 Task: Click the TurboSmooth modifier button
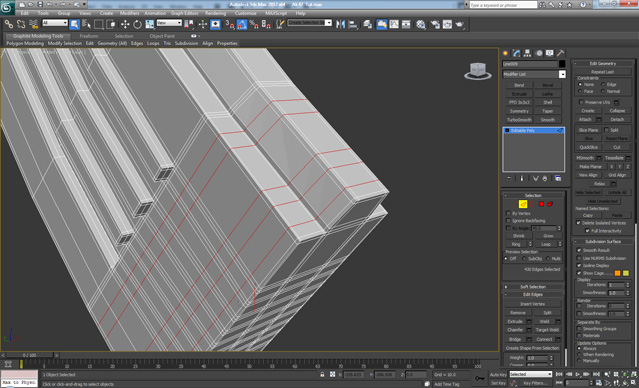pyautogui.click(x=519, y=120)
